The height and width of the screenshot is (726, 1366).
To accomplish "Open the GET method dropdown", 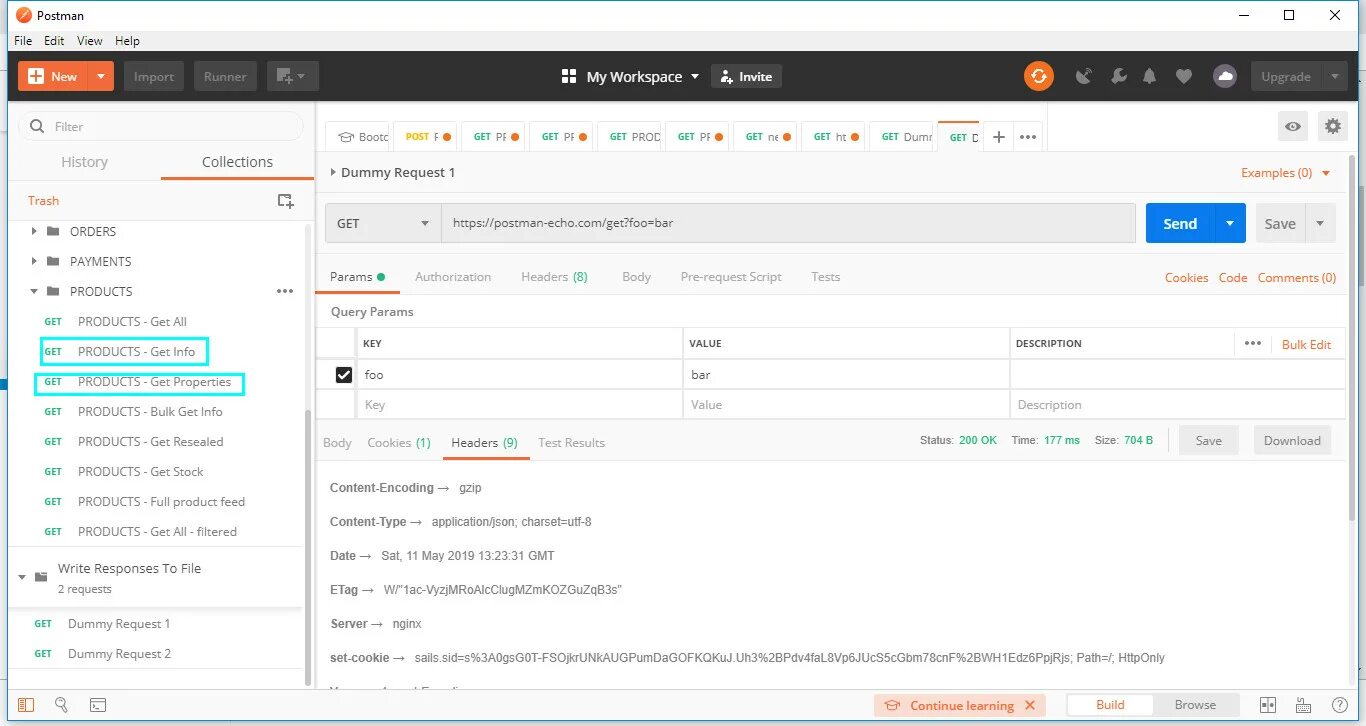I will point(383,223).
